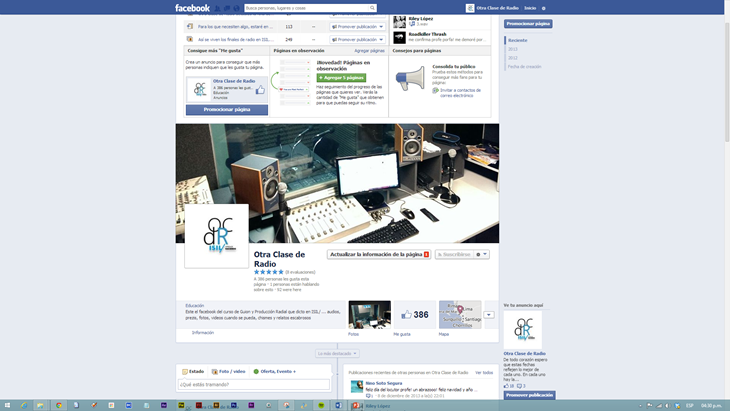The image size is (730, 411).
Task: Click the small page avatar next to Otra Clase de Radio in the header
Action: coord(470,8)
